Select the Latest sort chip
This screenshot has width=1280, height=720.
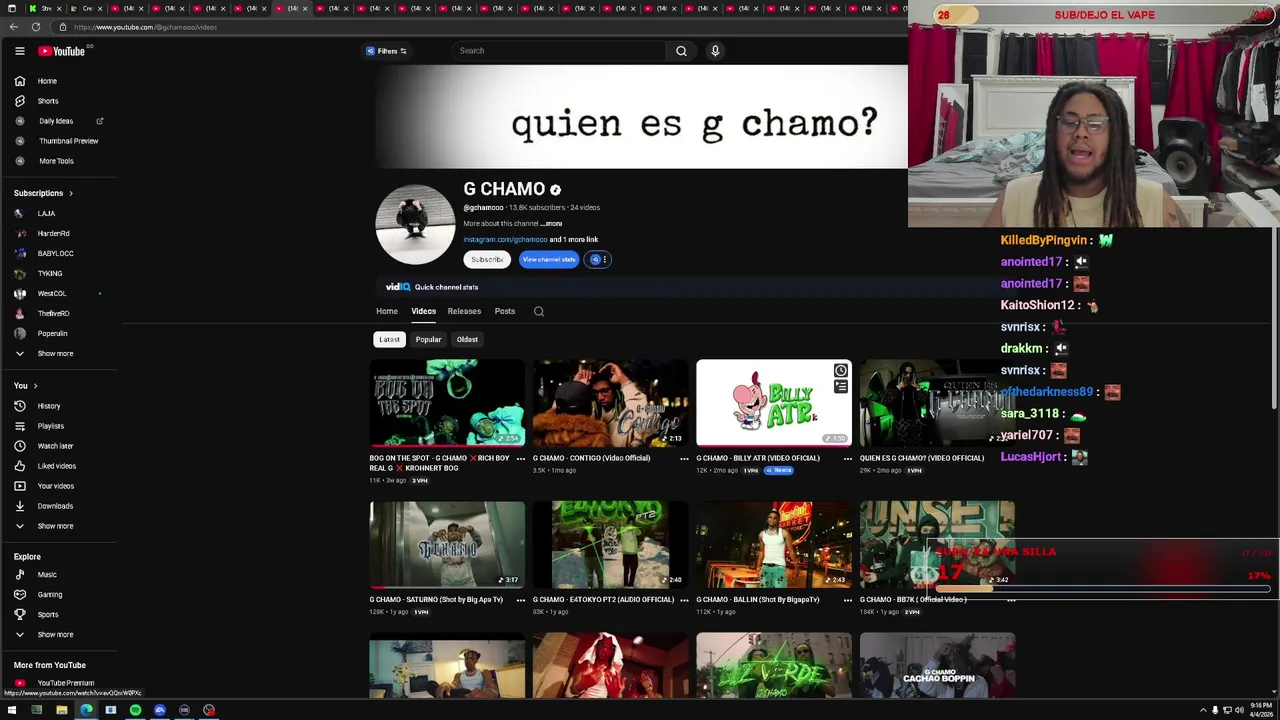pos(389,340)
